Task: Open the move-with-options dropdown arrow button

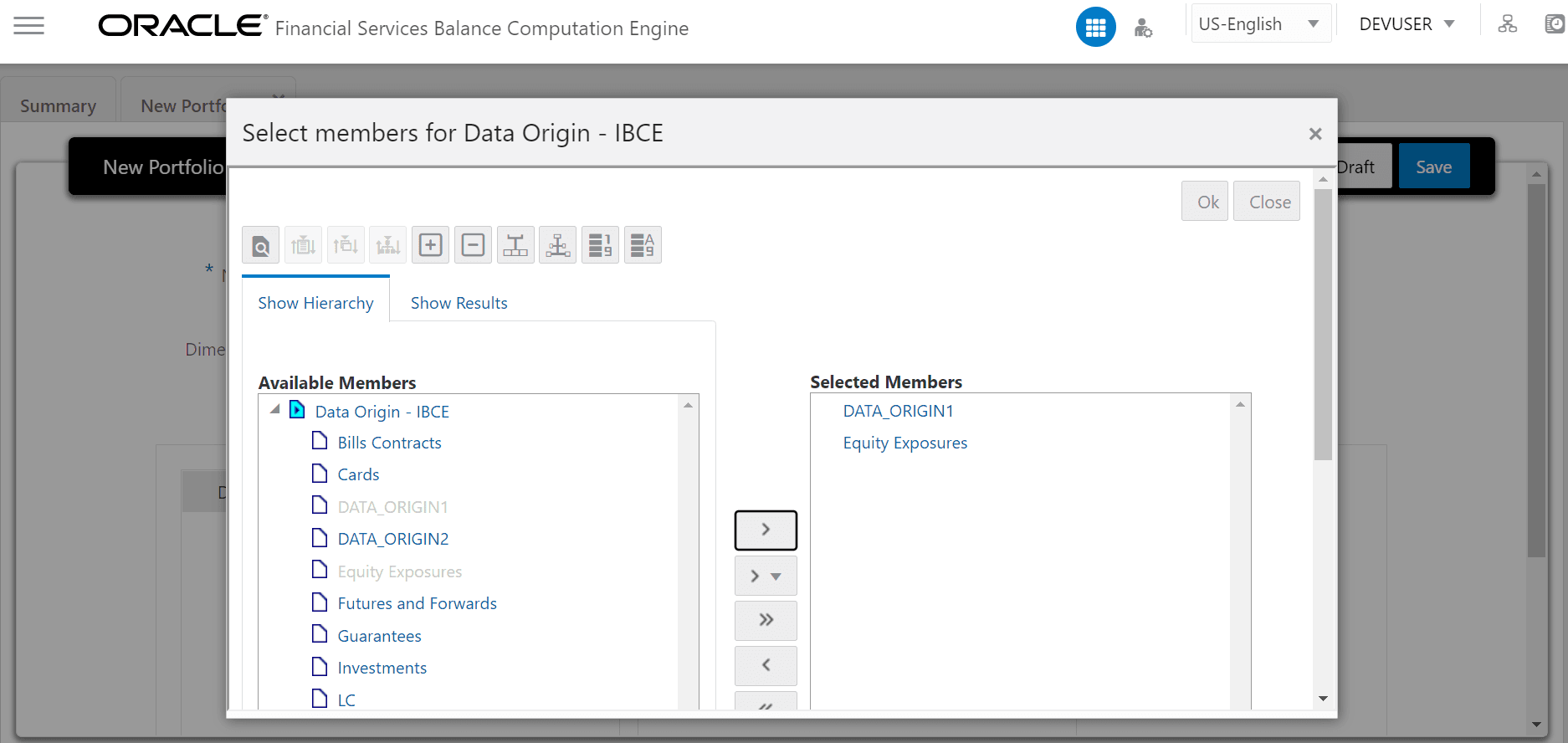Action: [766, 576]
